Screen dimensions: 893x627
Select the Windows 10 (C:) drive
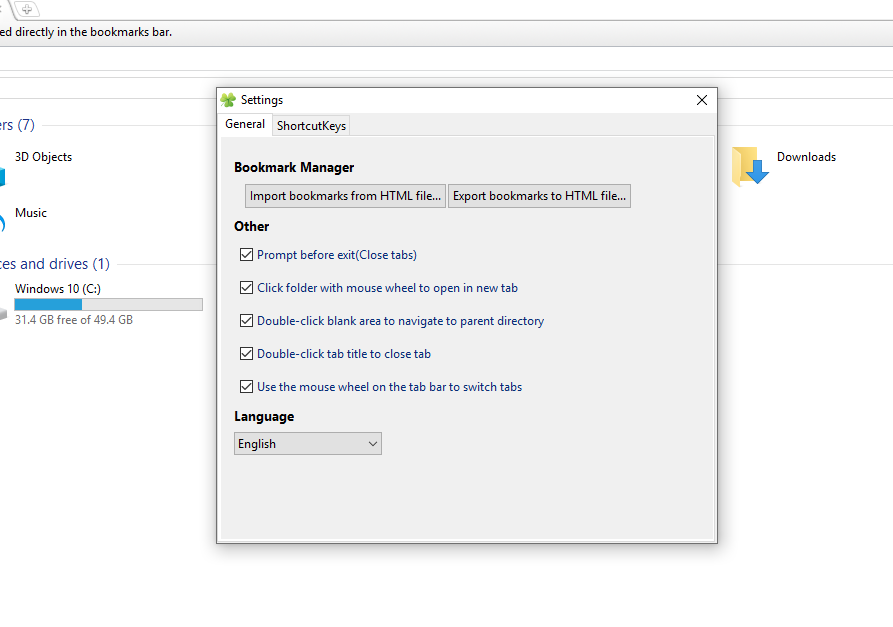point(57,289)
